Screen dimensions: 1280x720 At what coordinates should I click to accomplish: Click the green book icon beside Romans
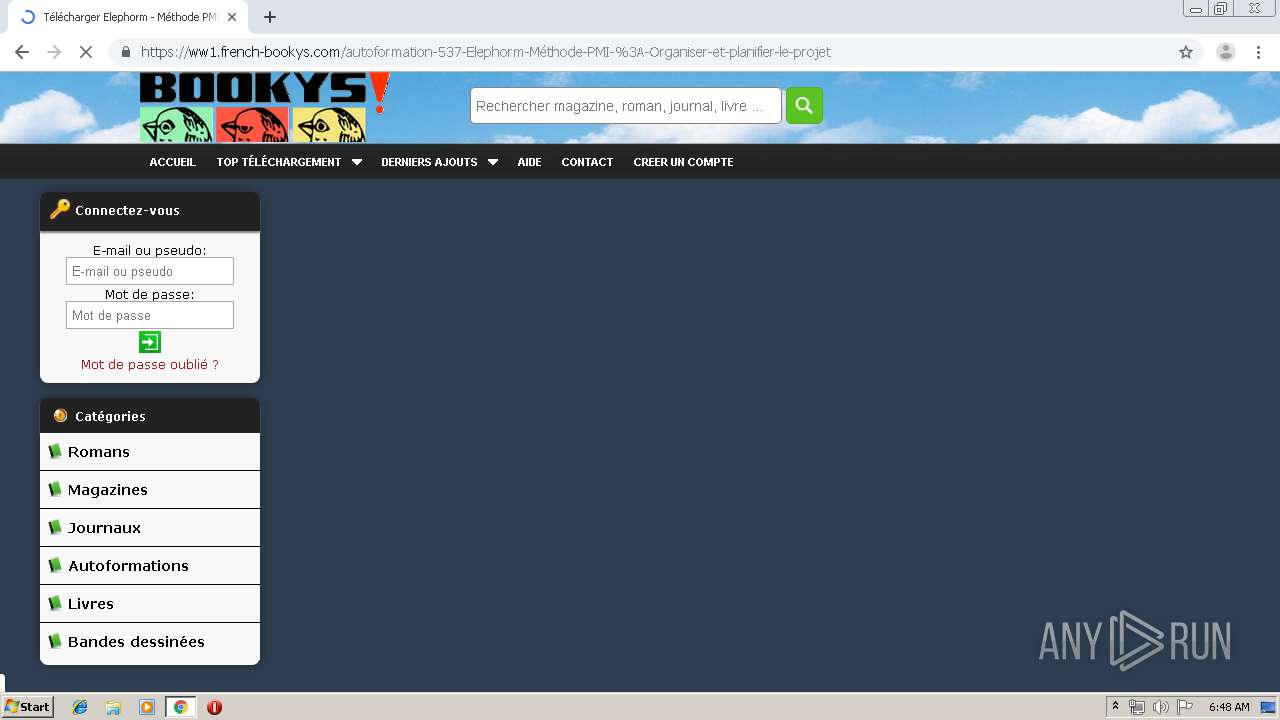point(55,451)
